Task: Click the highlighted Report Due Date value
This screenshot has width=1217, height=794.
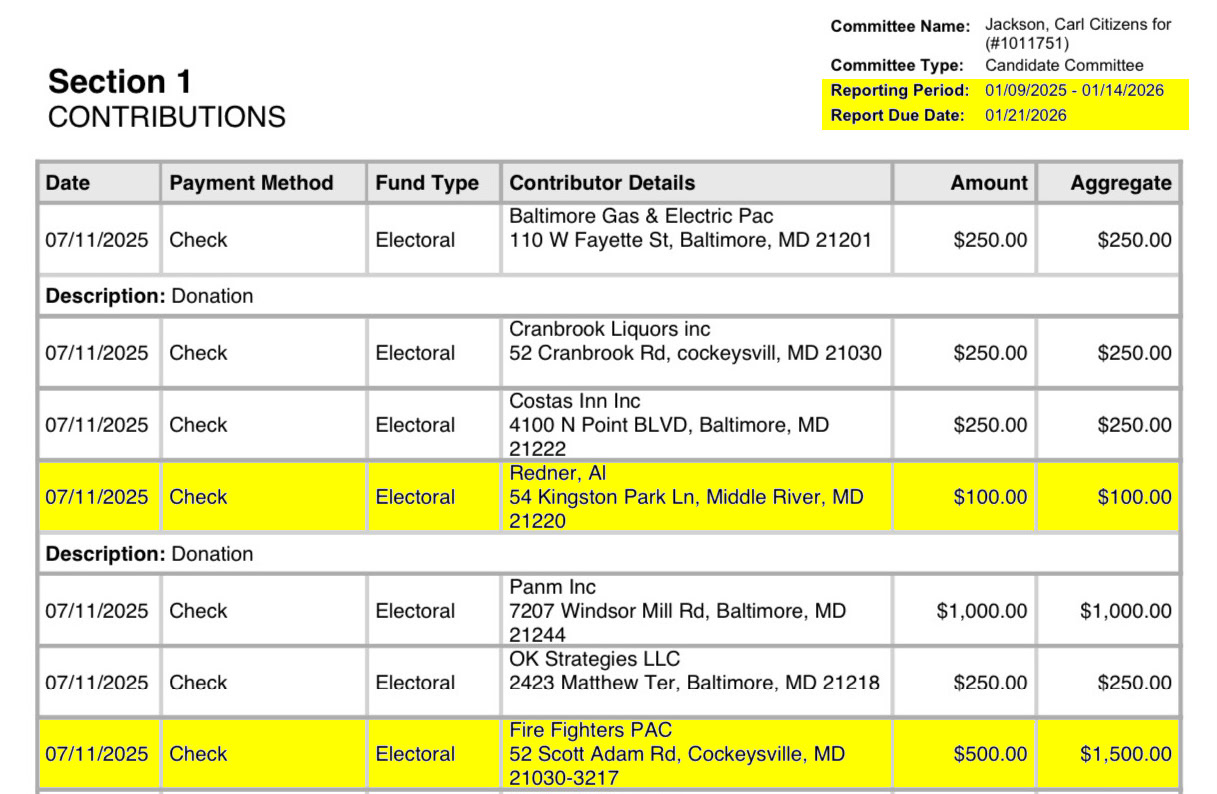Action: [x=1026, y=115]
